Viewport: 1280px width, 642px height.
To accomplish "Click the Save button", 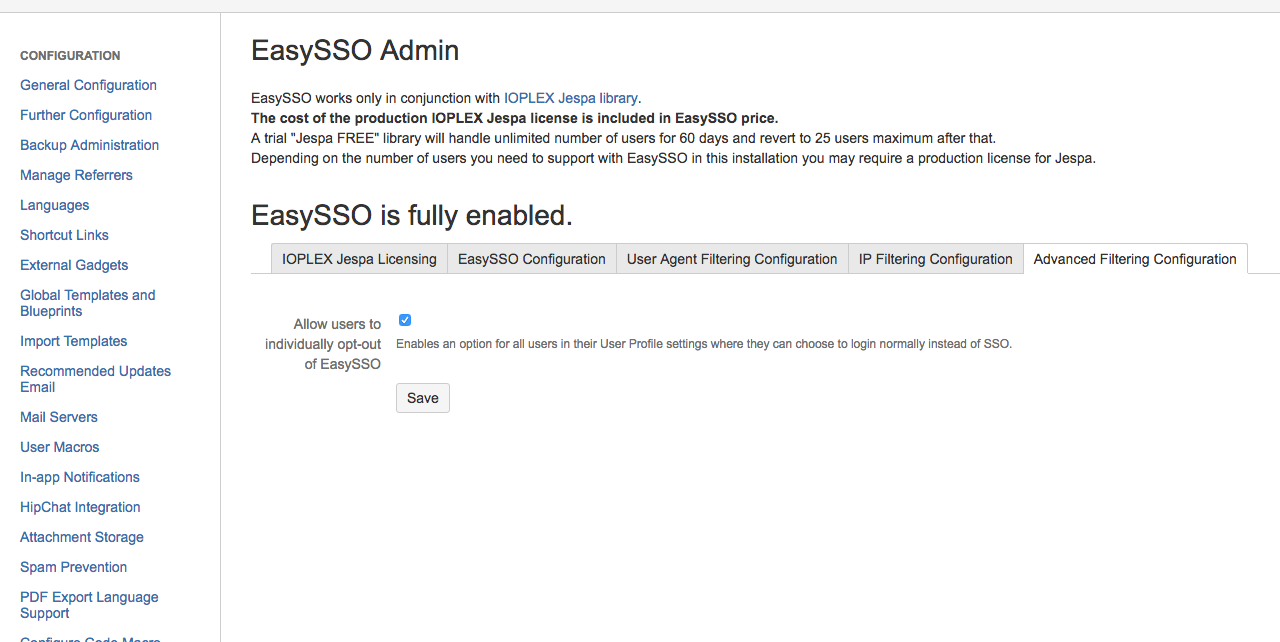I will [423, 398].
